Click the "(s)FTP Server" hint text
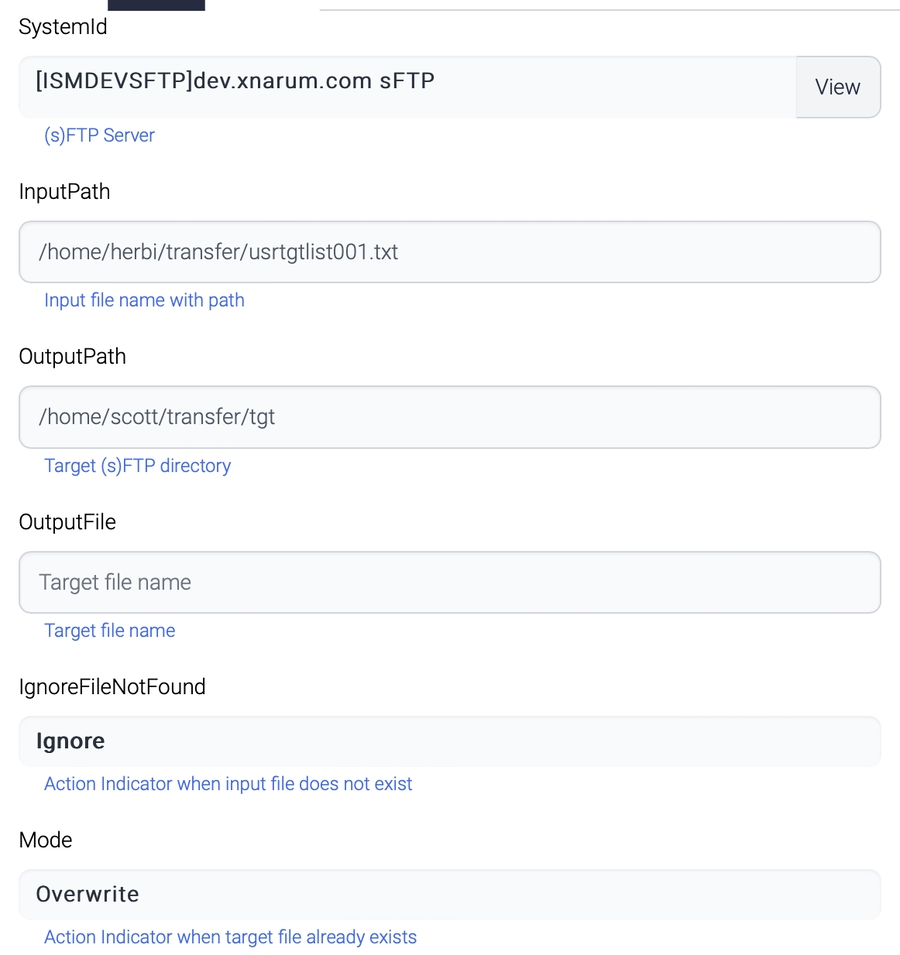 point(99,135)
